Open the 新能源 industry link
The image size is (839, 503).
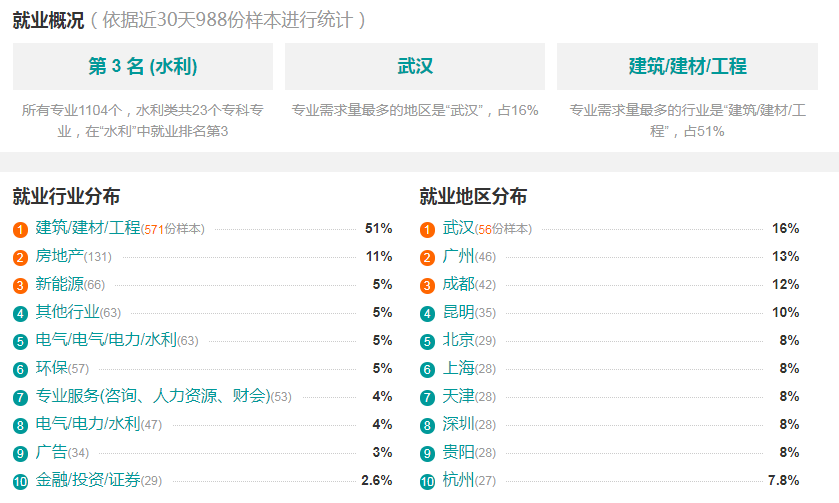[x=59, y=284]
